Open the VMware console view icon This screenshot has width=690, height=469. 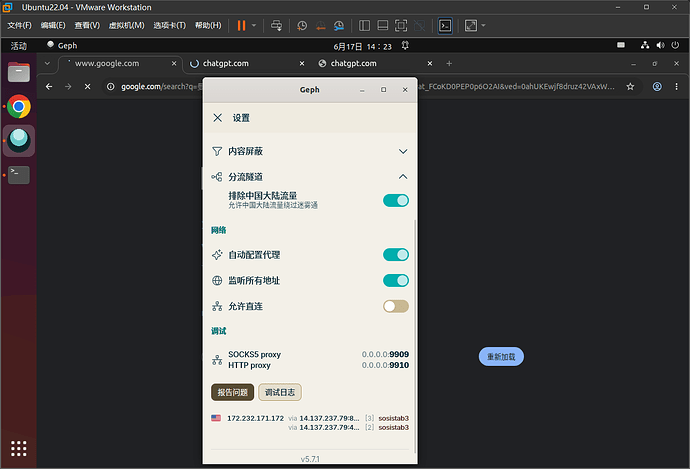tap(445, 26)
